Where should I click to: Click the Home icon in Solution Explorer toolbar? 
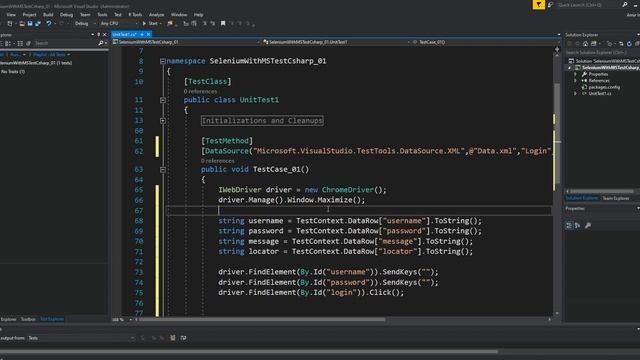click(585, 44)
